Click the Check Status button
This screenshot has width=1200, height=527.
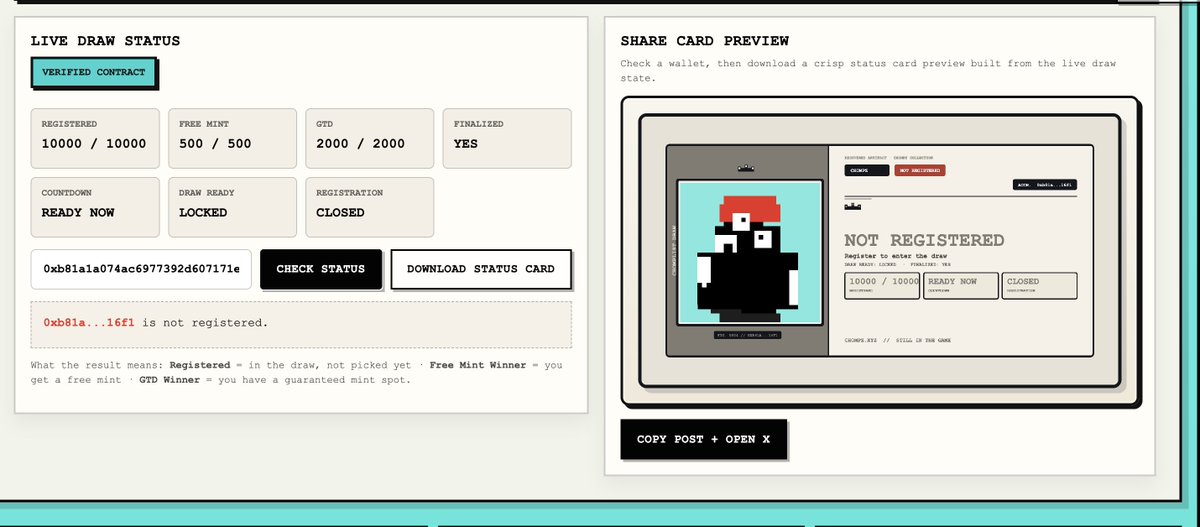pos(321,269)
